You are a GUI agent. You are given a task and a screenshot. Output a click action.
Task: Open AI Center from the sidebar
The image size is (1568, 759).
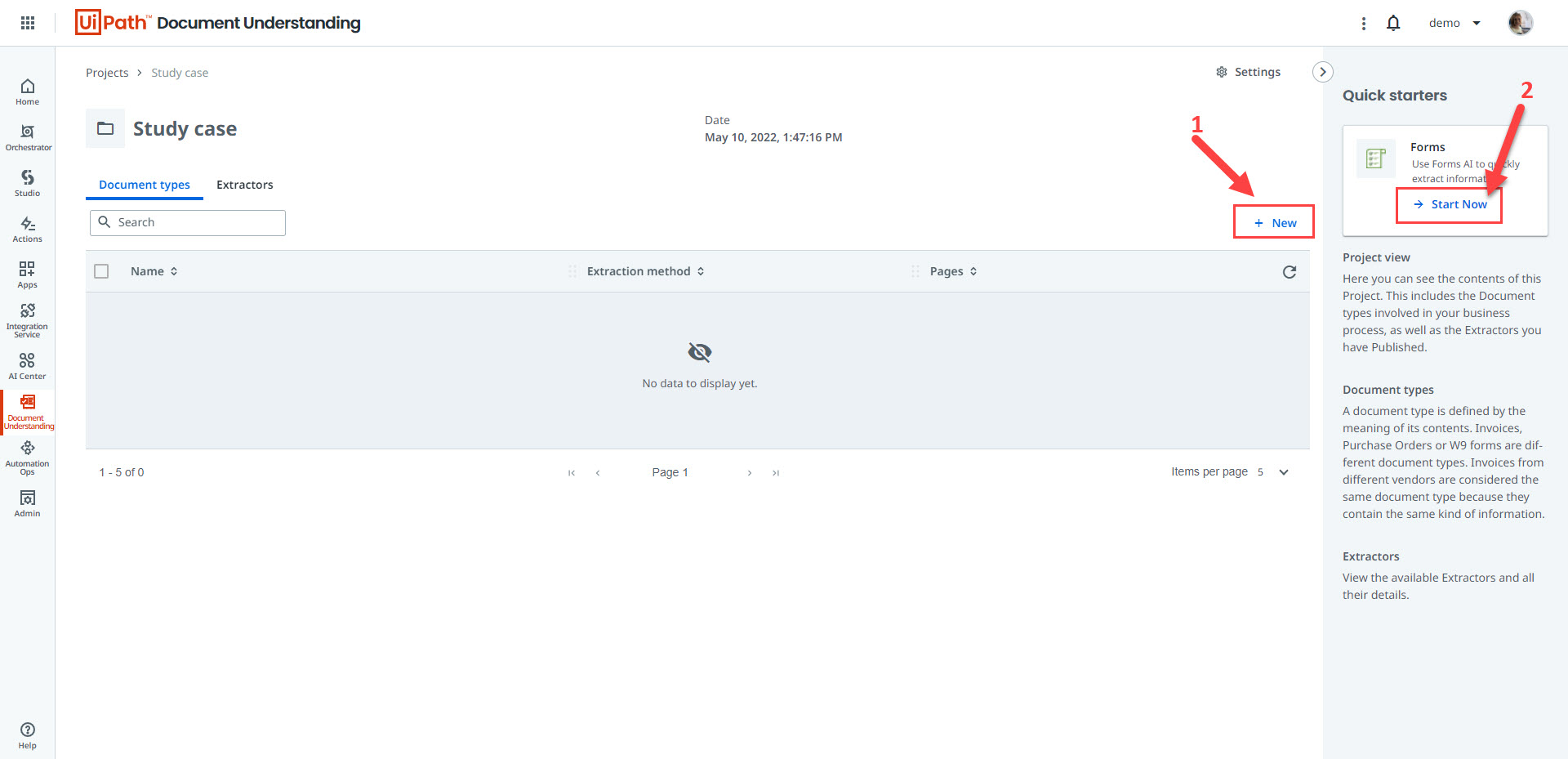point(27,366)
